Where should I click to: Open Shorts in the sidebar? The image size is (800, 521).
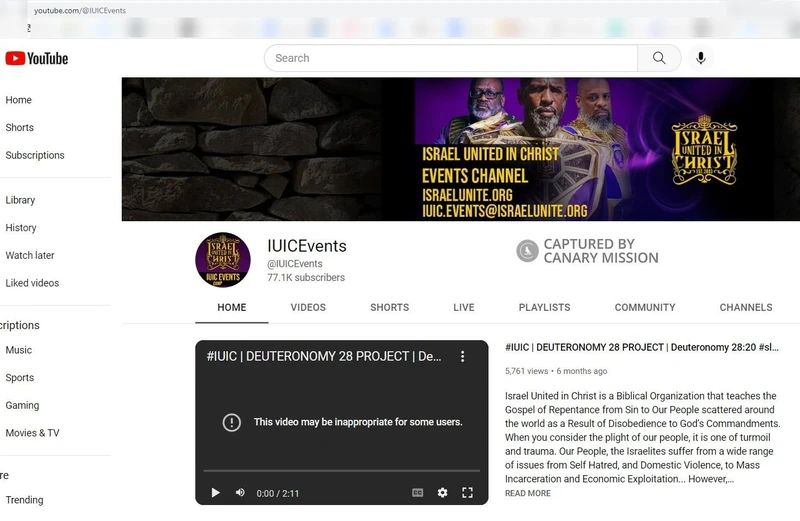[19, 128]
